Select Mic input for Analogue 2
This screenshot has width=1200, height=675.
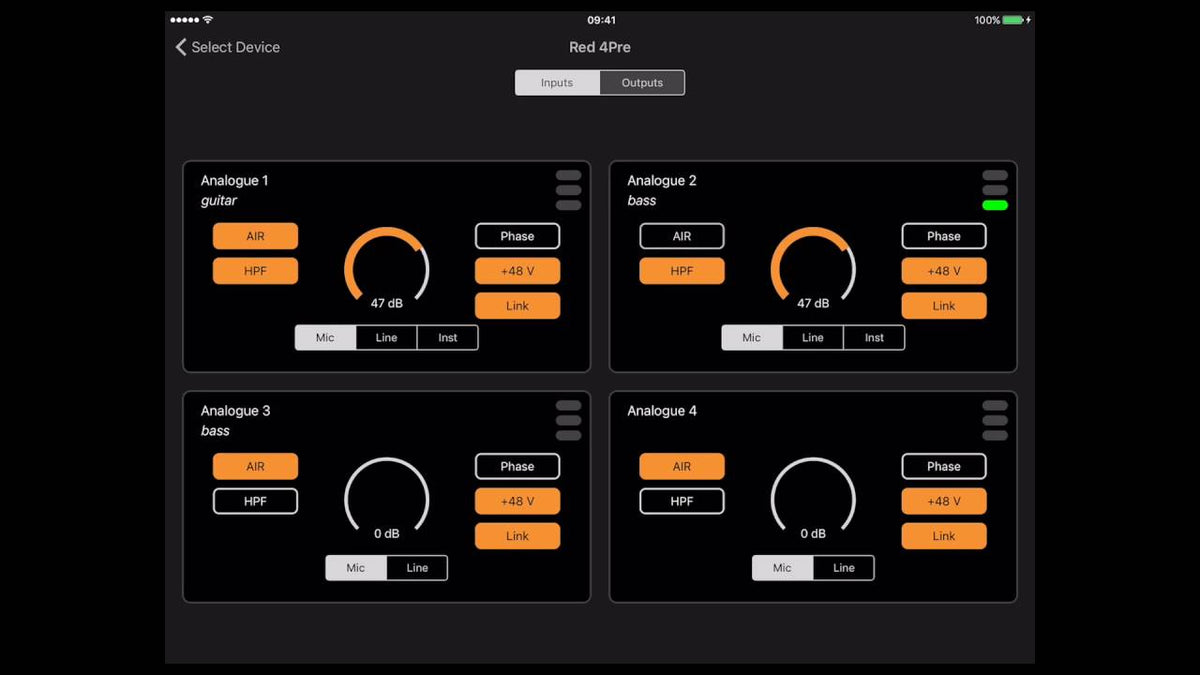pos(752,338)
